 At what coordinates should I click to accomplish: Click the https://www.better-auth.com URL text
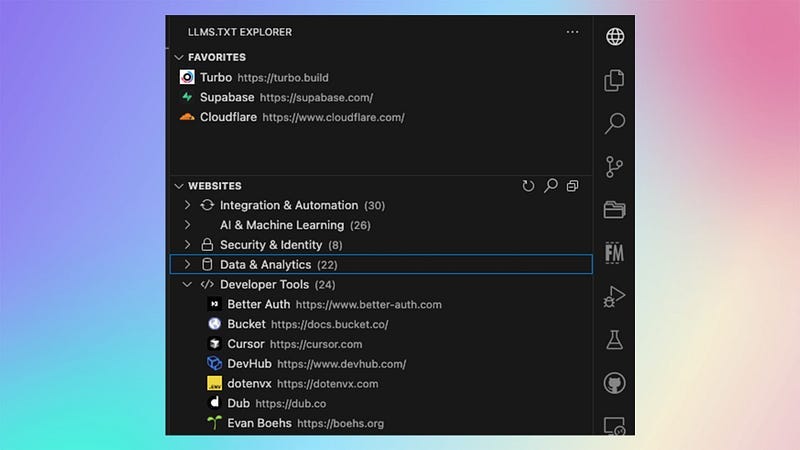pos(369,305)
